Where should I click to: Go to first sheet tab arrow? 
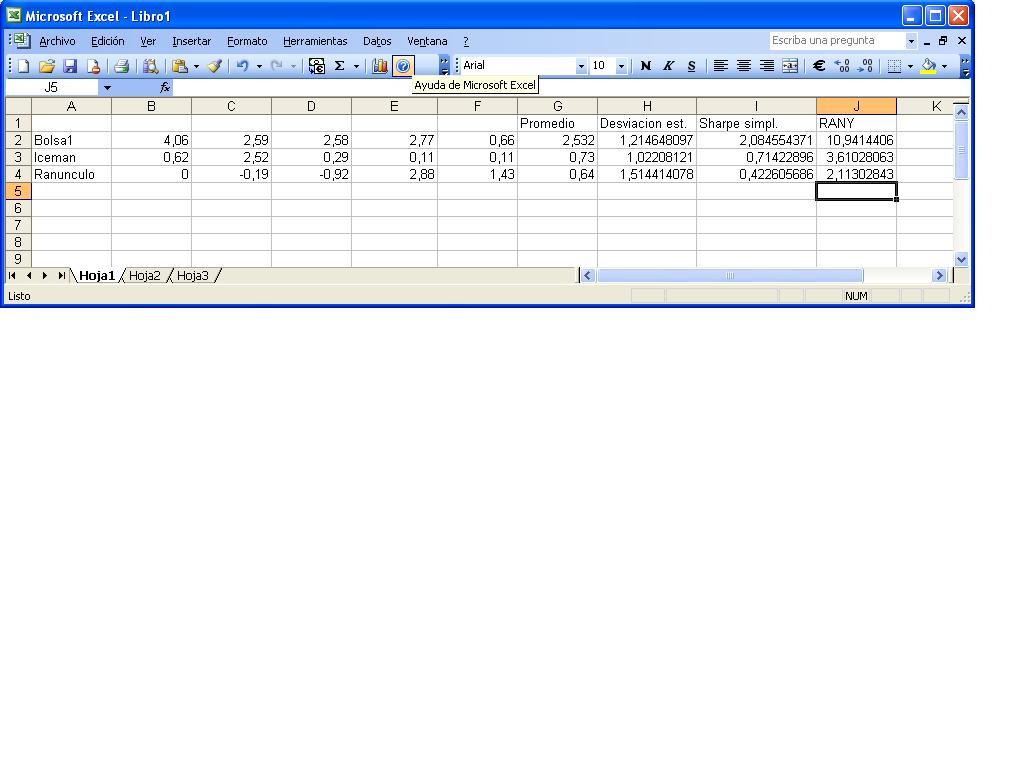pos(12,276)
